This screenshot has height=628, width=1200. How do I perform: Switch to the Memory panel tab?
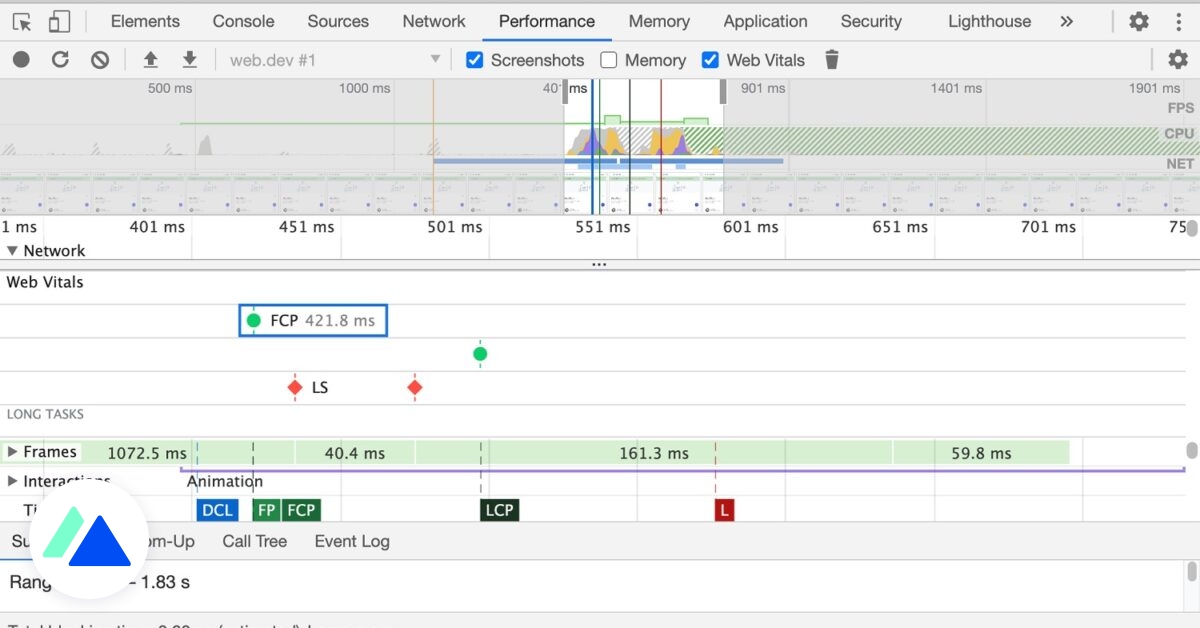point(658,21)
